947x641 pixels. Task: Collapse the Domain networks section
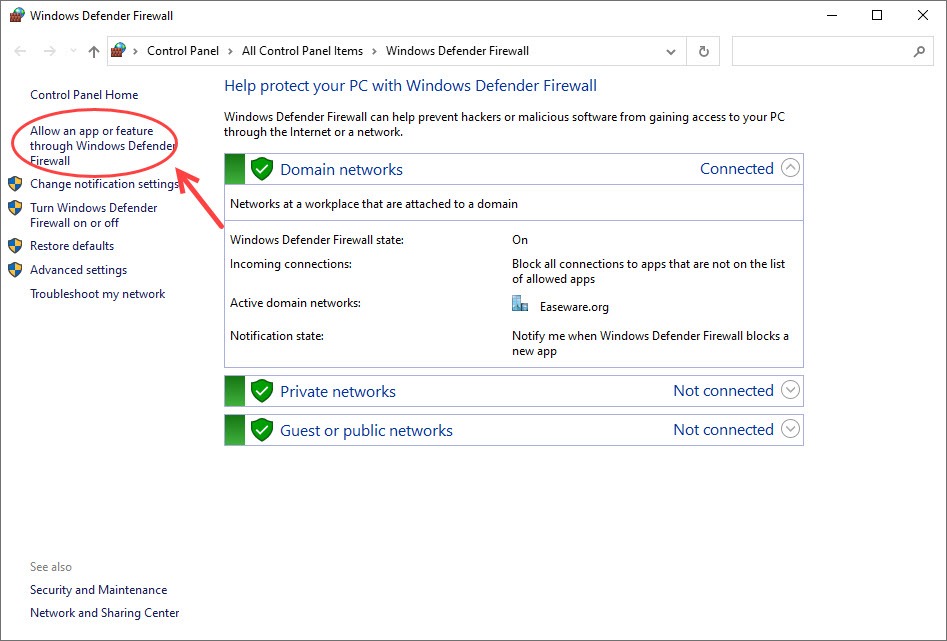pos(790,168)
